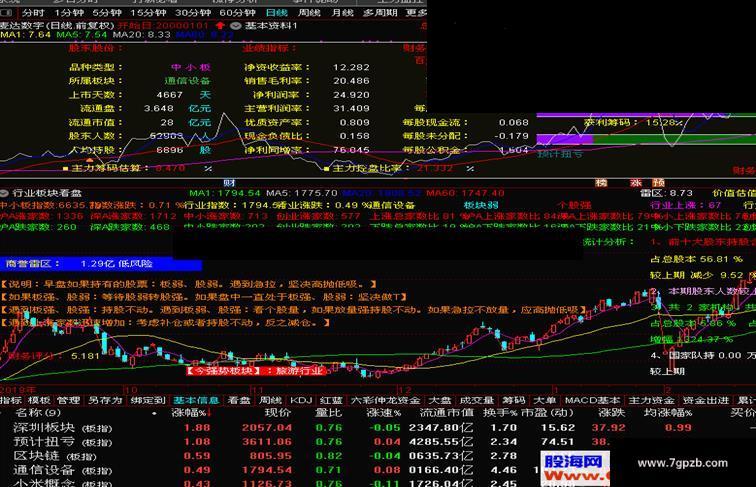Switch to the MACD基本 indicator tab
The image size is (756, 487).
click(x=593, y=400)
